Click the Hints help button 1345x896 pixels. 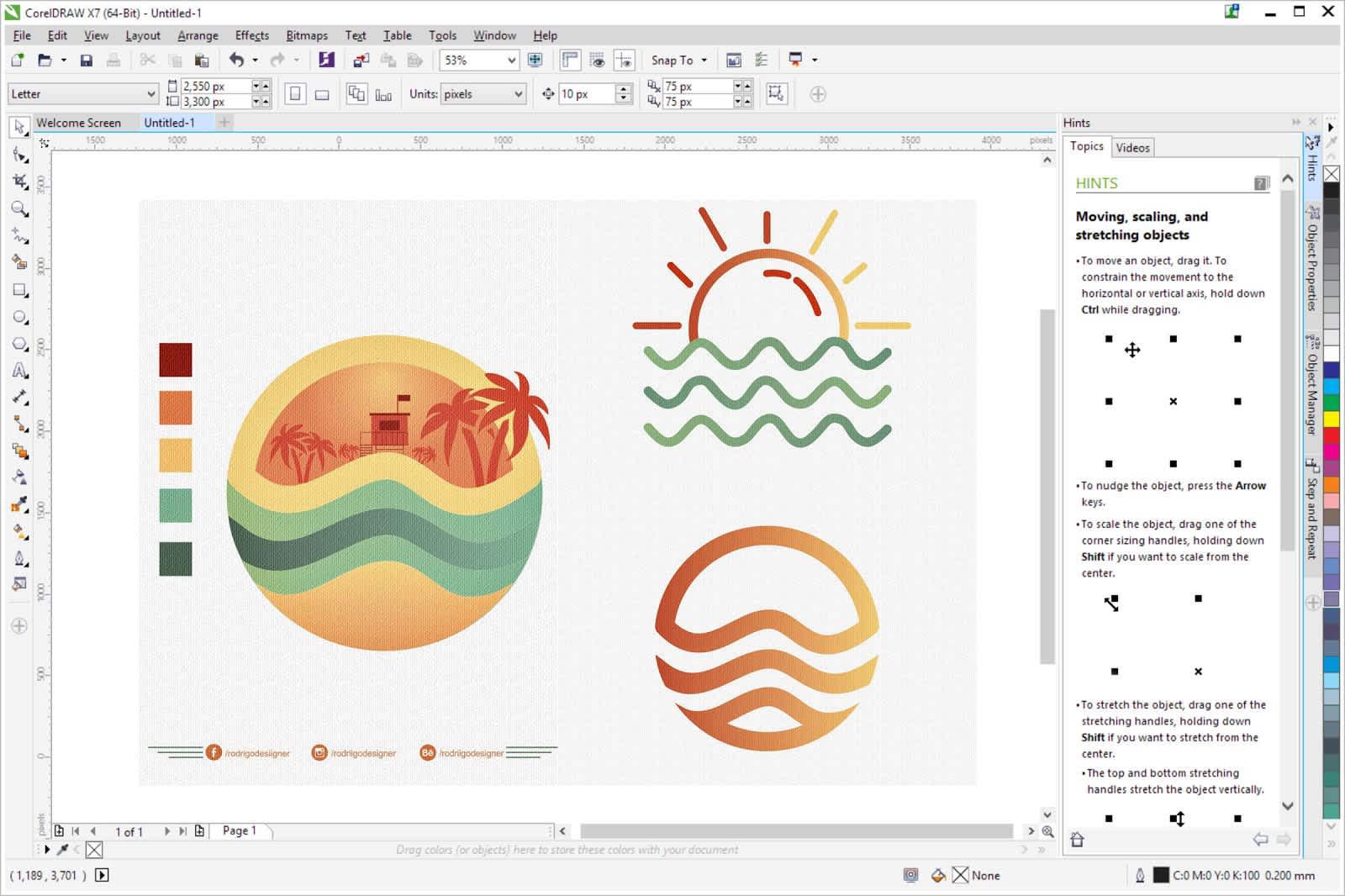point(1259,183)
